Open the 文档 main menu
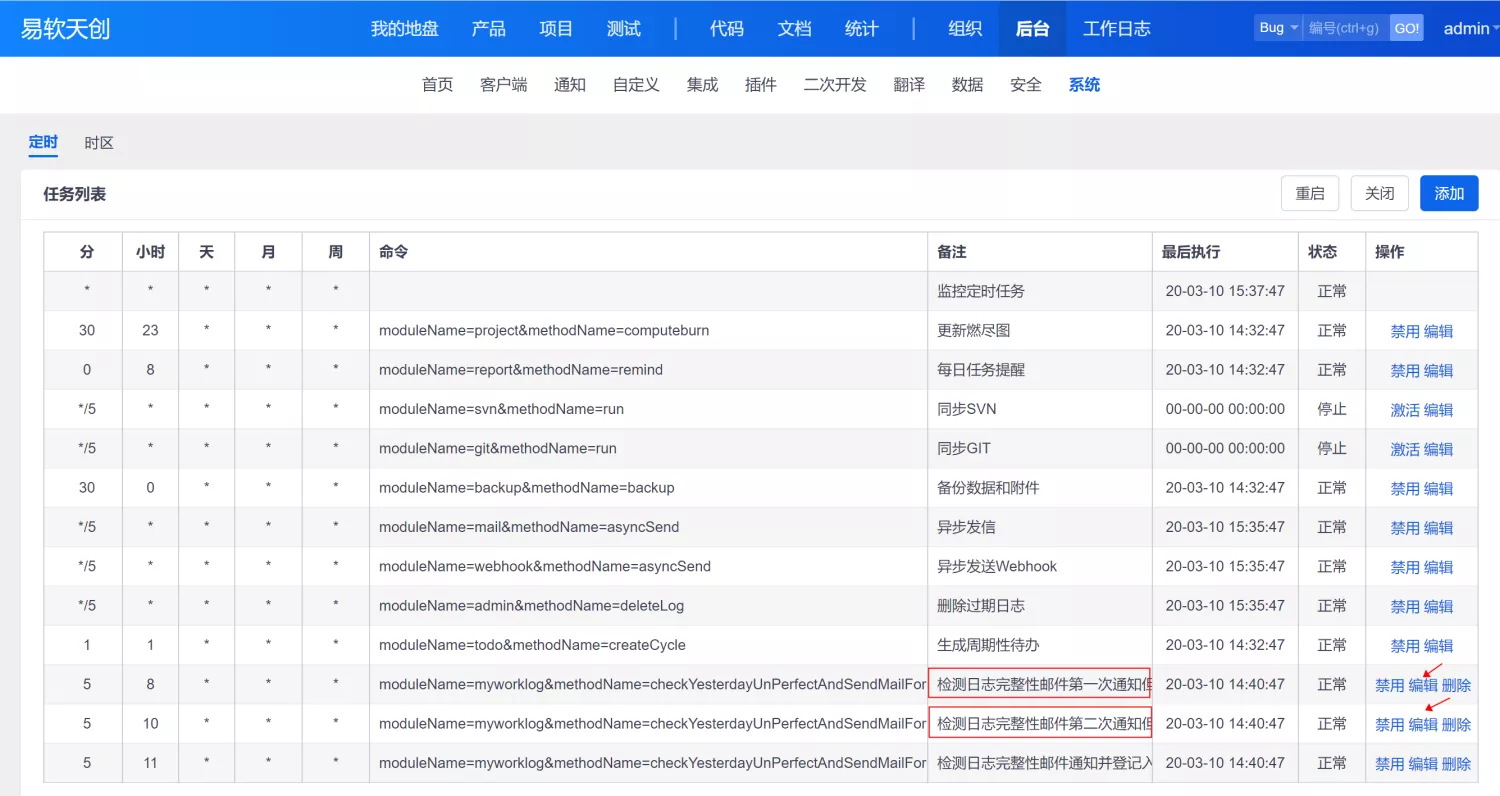 (794, 28)
